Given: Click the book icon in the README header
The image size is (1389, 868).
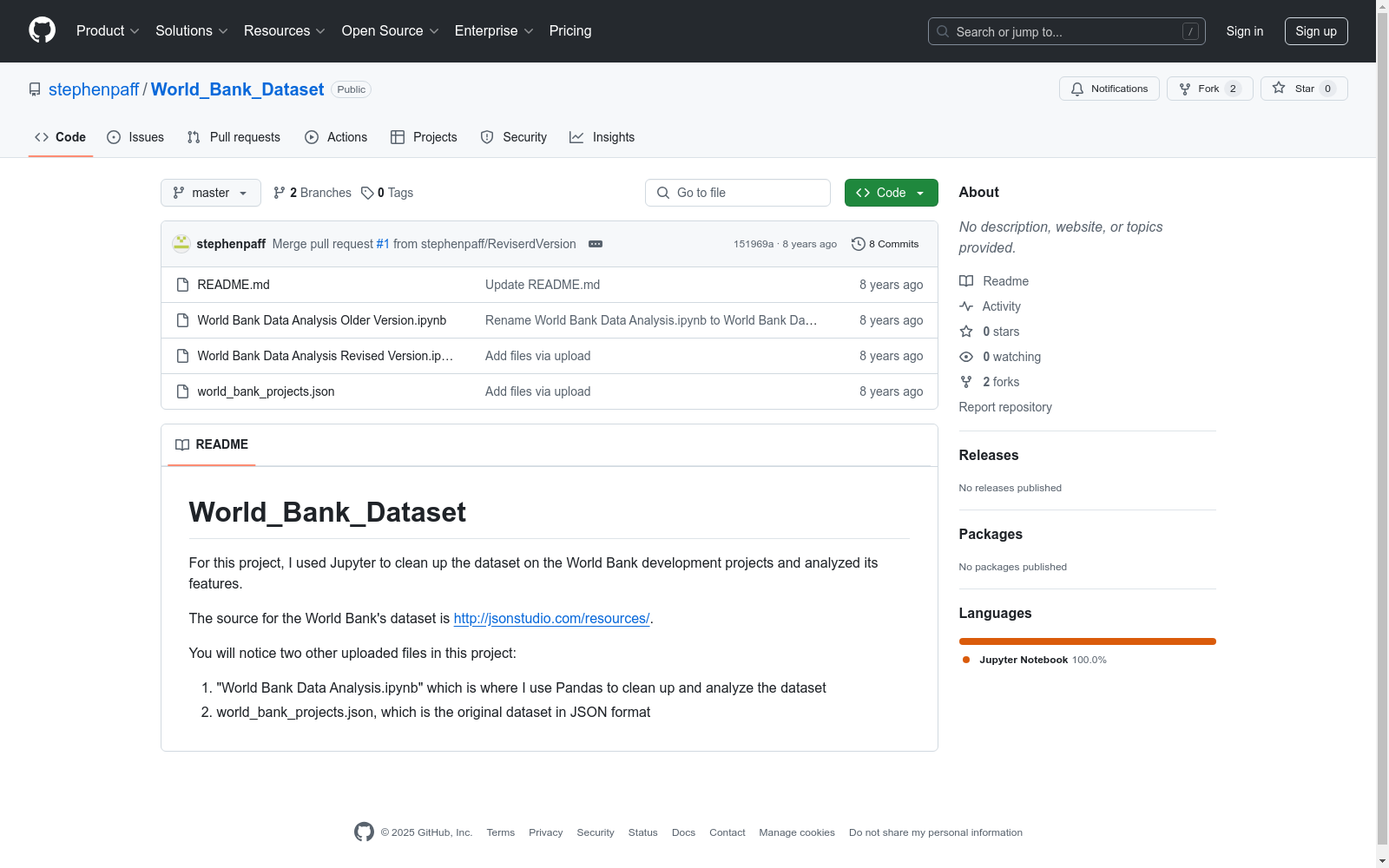Looking at the screenshot, I should point(182,444).
